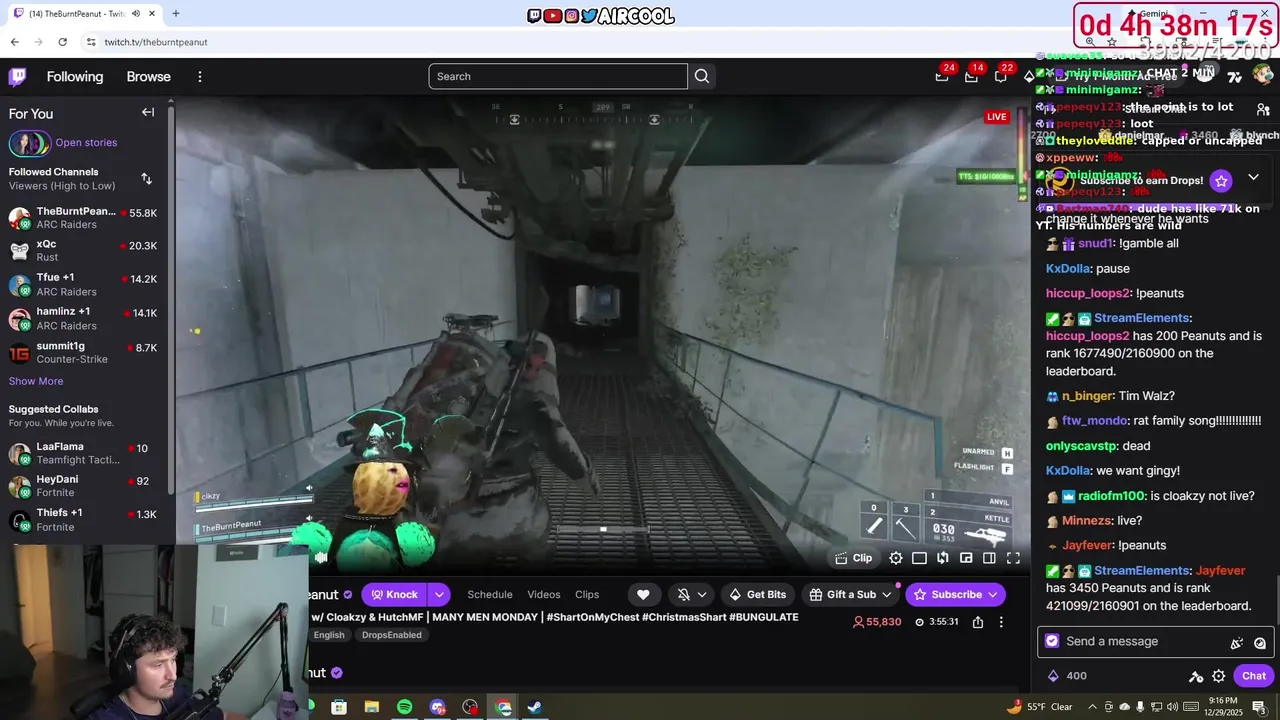Click the Twitch search input field
This screenshot has height=720, width=1280.
point(558,76)
